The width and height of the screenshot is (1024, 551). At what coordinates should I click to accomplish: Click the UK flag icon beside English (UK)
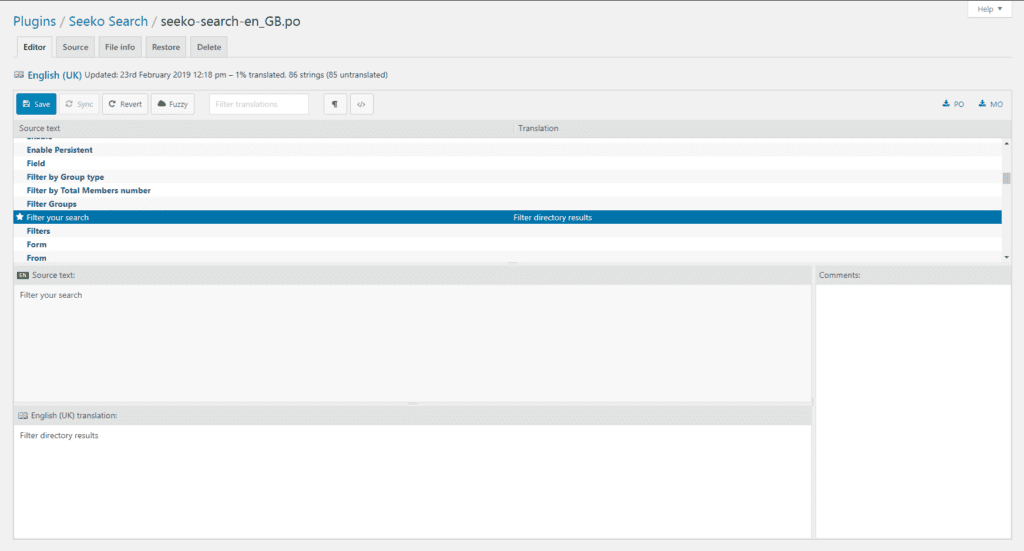(x=19, y=74)
